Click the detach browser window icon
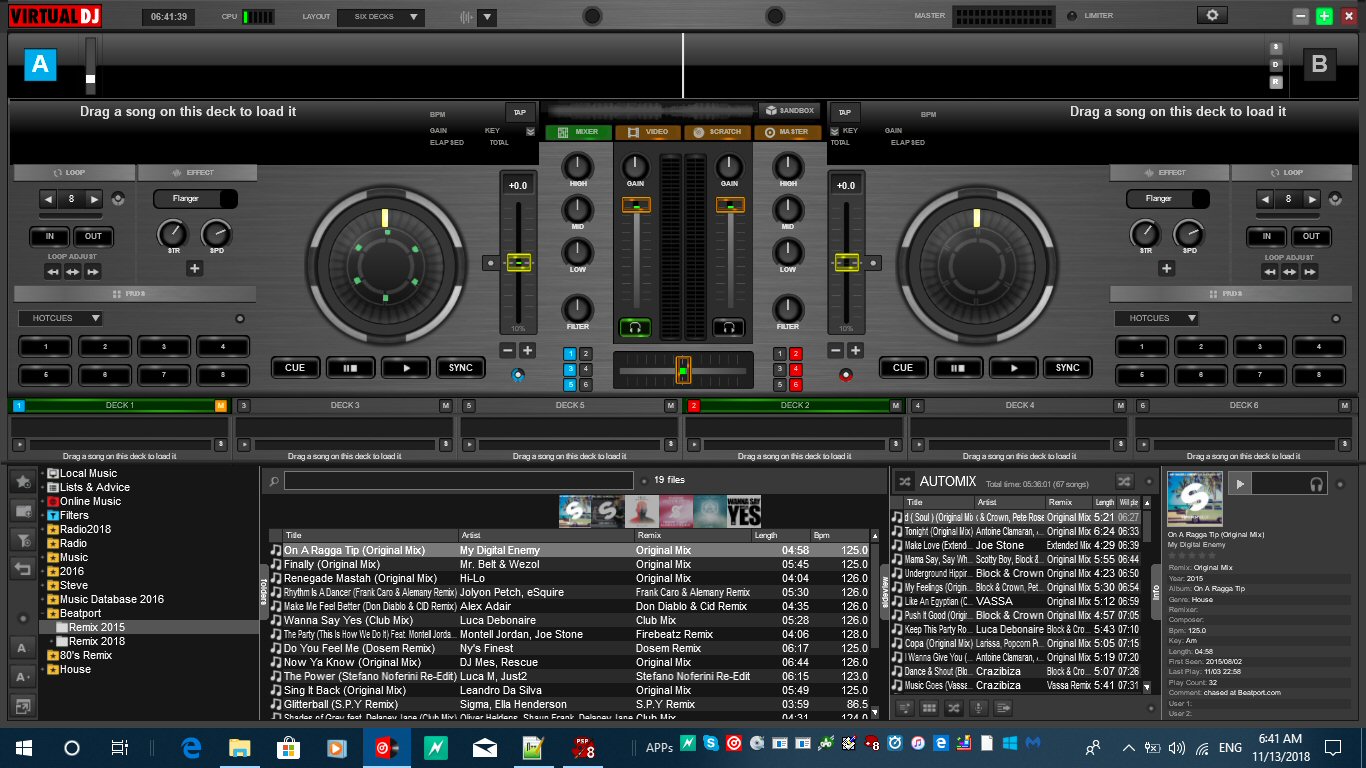The image size is (1366, 768). click(22, 706)
